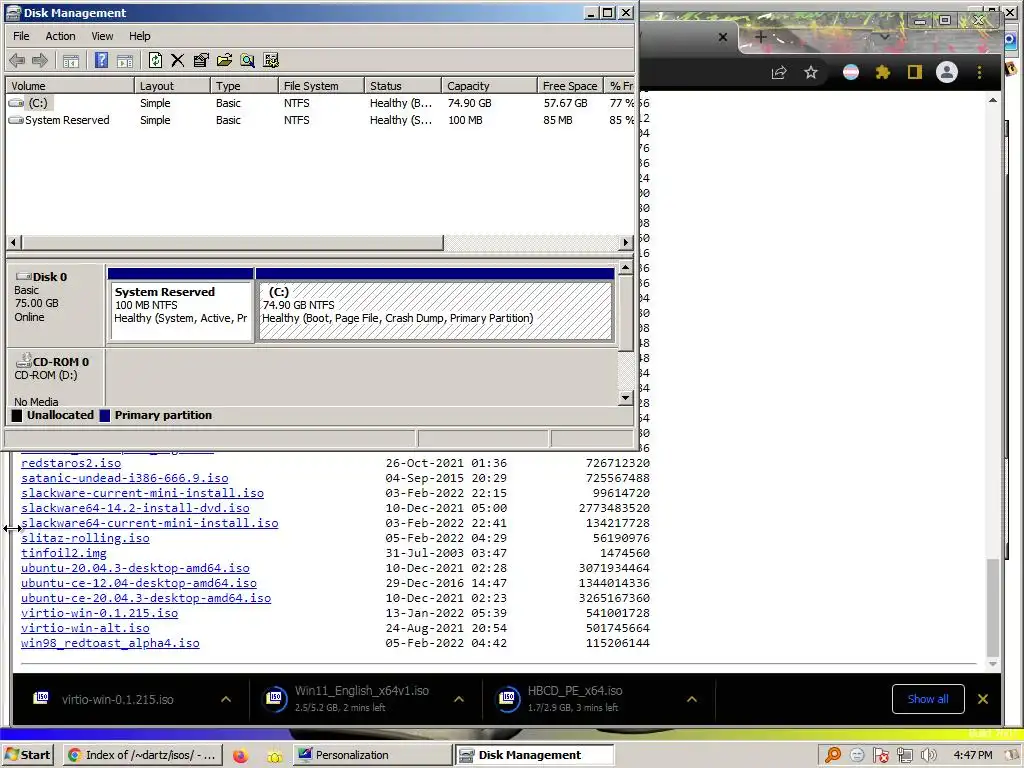The height and width of the screenshot is (768, 1024).
Task: Click the Open folder toolbar icon
Action: click(224, 61)
